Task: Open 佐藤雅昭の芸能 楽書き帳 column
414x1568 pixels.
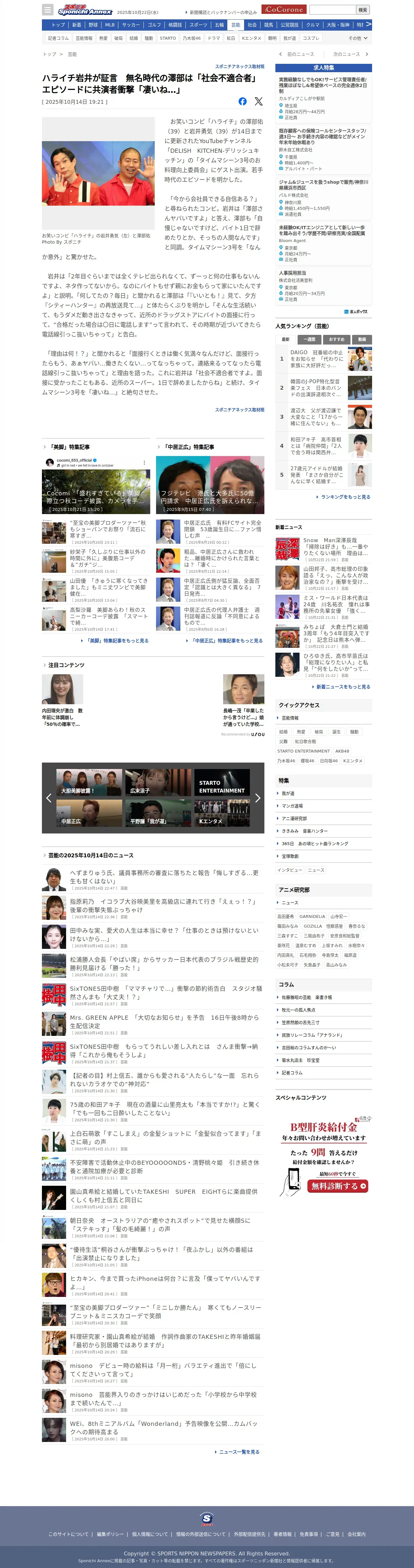Action: tap(307, 997)
